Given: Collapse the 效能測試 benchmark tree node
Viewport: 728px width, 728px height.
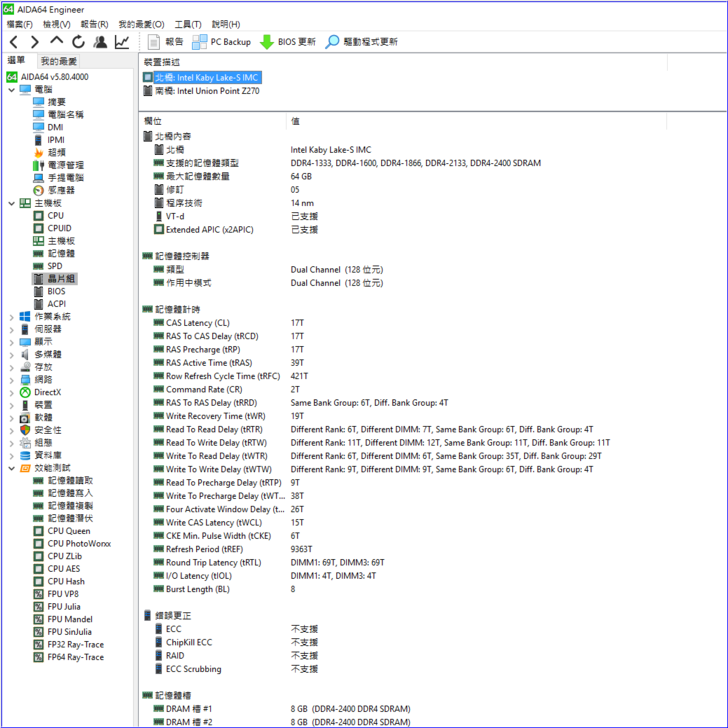Looking at the screenshot, I should point(12,468).
